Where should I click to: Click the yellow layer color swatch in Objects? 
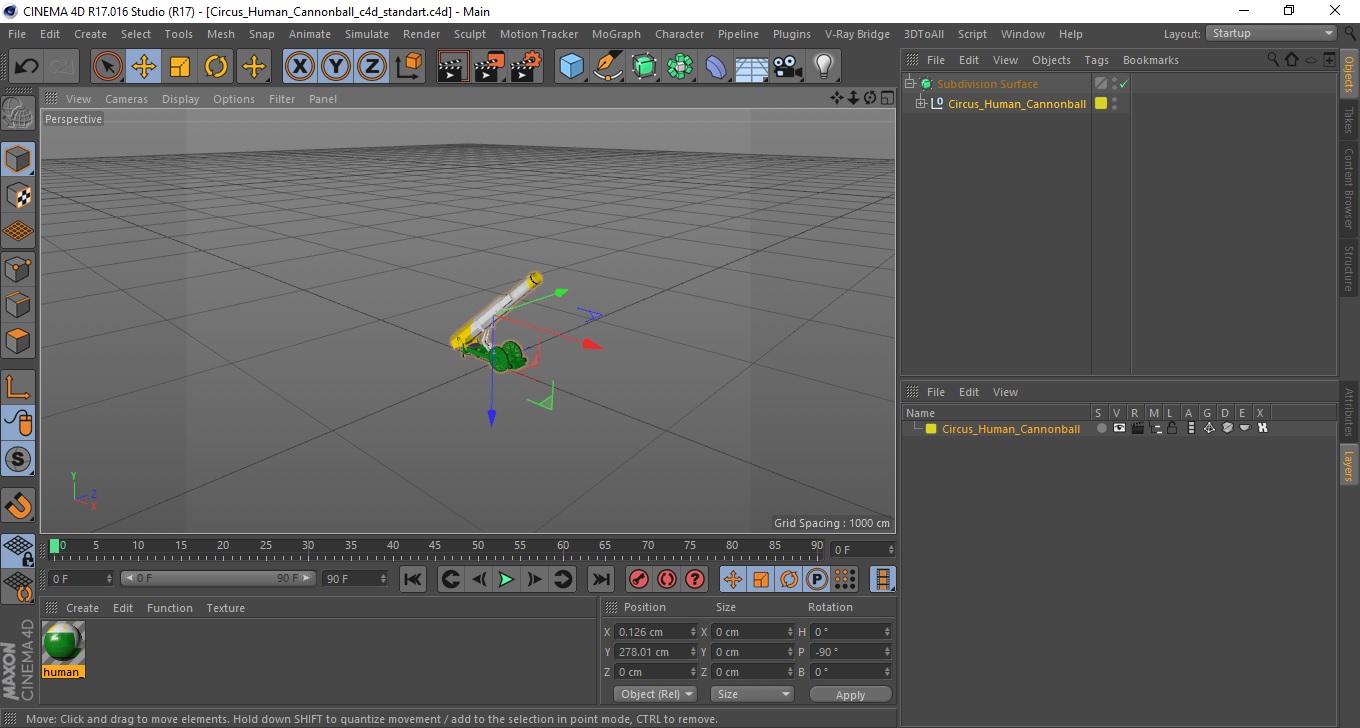[1101, 103]
